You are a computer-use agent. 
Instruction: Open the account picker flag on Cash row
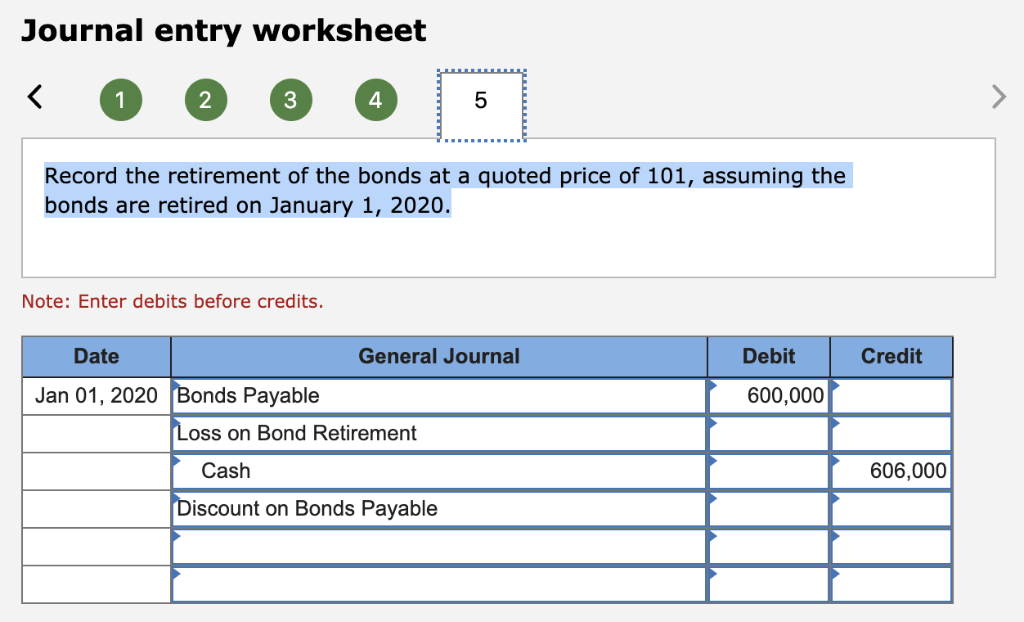pos(178,462)
